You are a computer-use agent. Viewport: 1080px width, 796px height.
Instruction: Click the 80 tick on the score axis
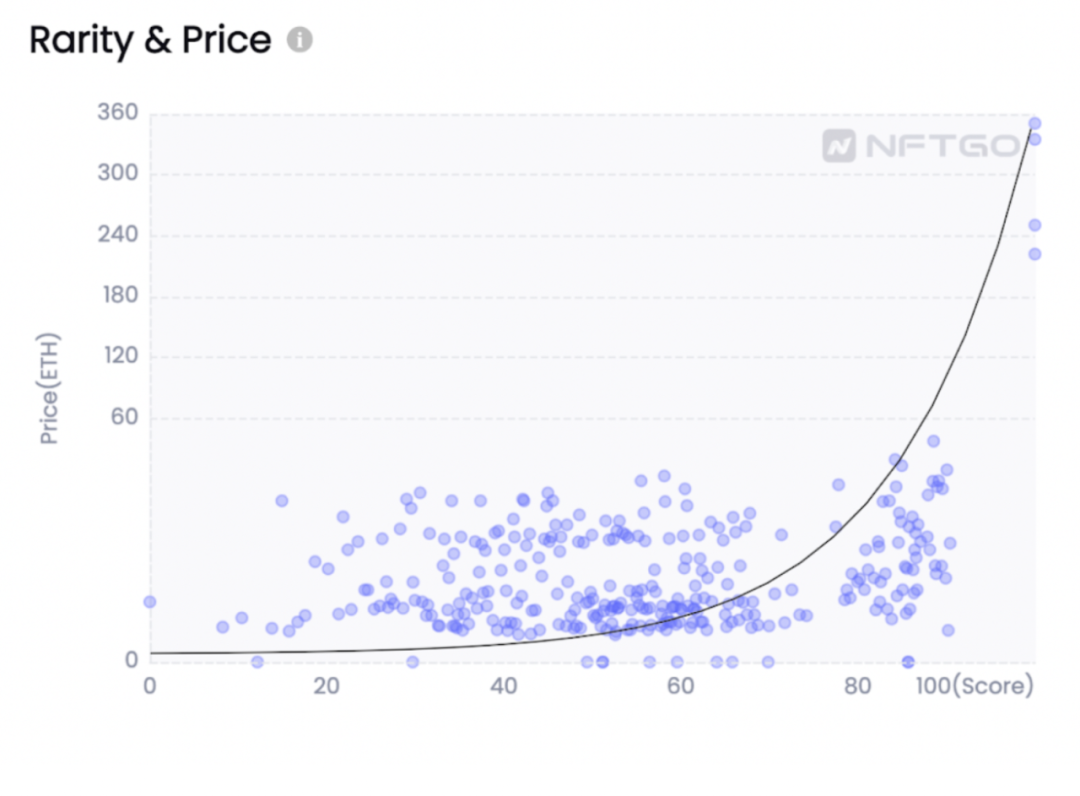[x=858, y=686]
